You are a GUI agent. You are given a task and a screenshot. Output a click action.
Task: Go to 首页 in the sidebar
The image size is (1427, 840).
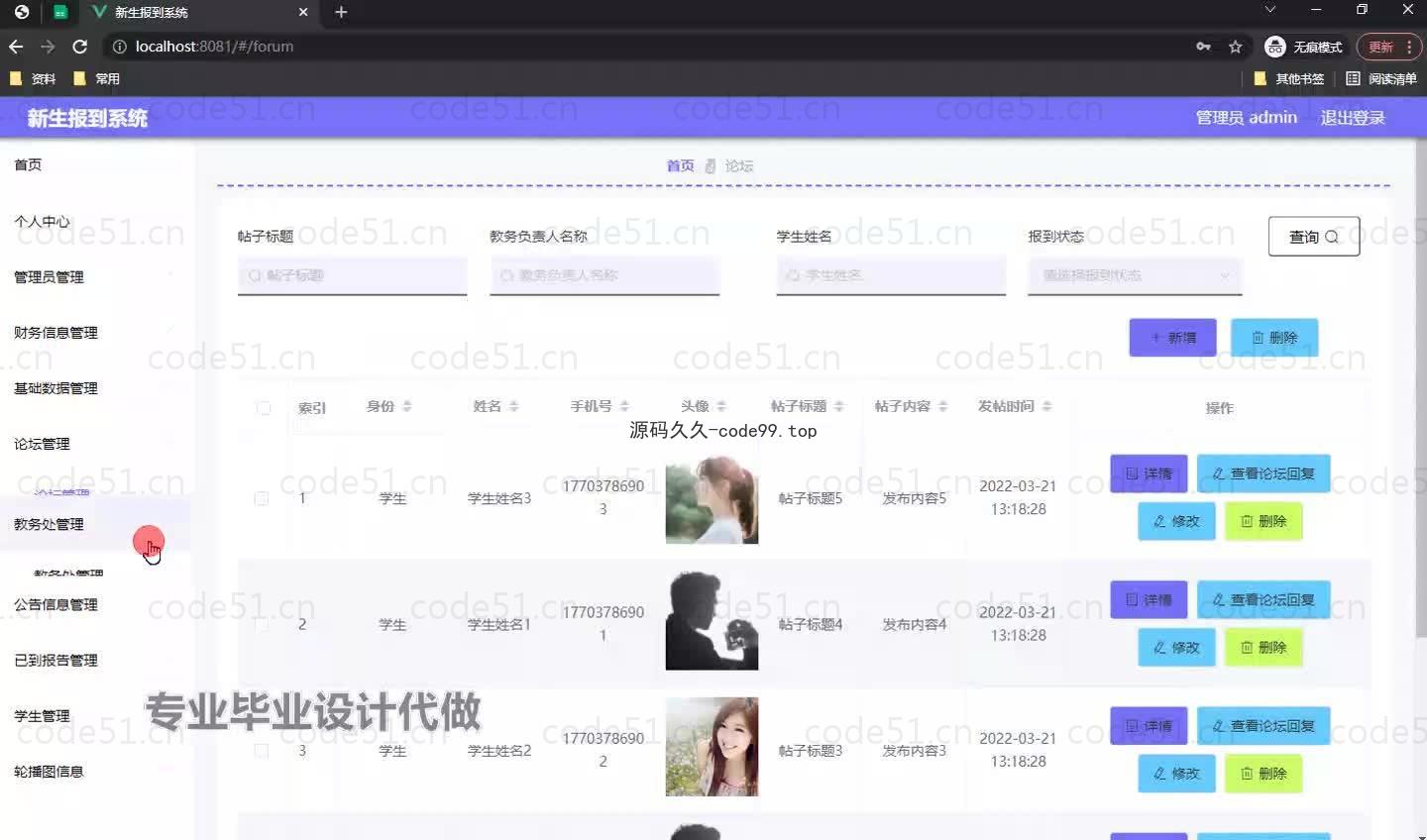(28, 164)
